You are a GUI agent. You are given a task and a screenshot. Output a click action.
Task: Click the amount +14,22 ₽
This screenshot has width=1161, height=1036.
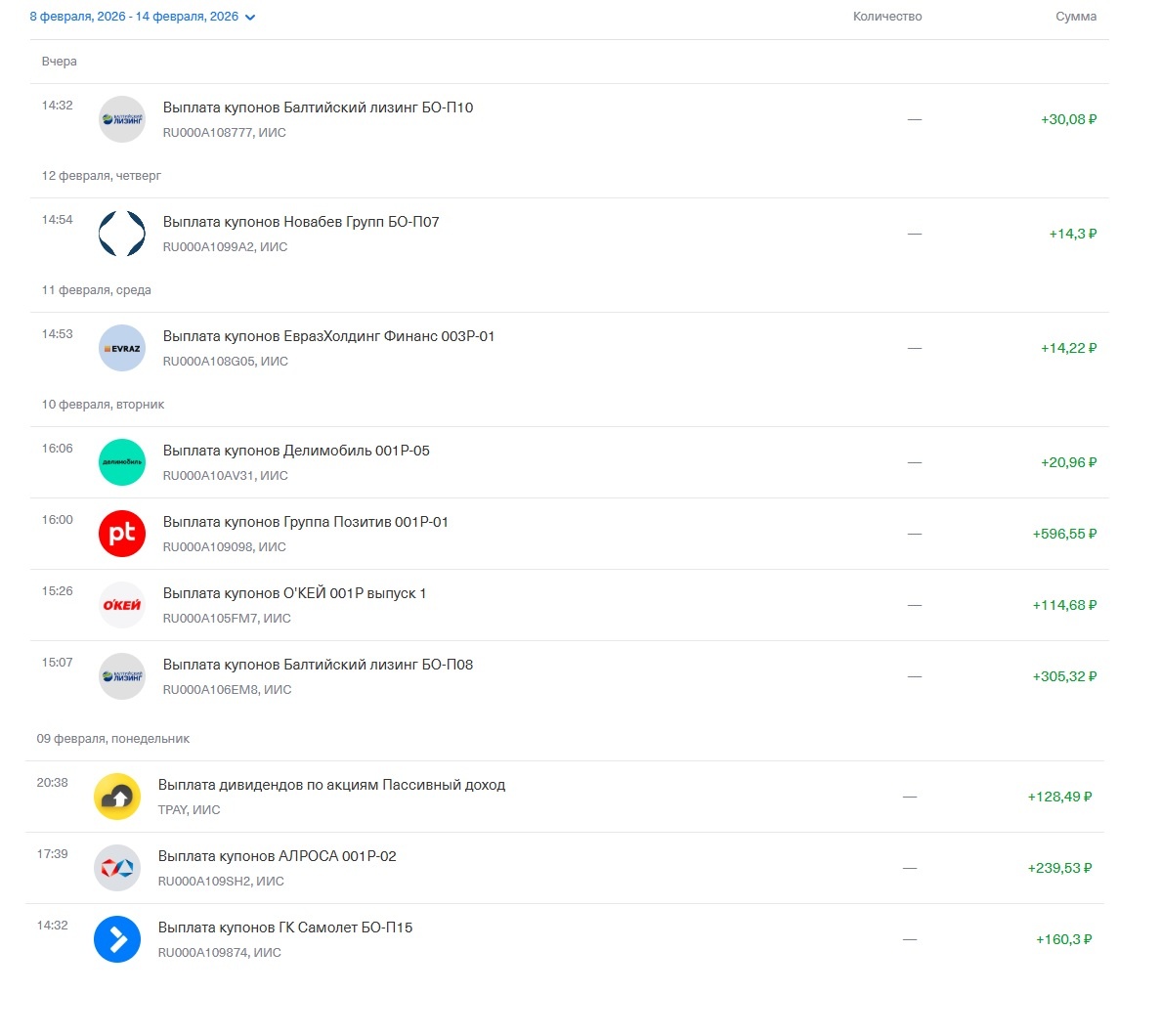(x=1068, y=348)
